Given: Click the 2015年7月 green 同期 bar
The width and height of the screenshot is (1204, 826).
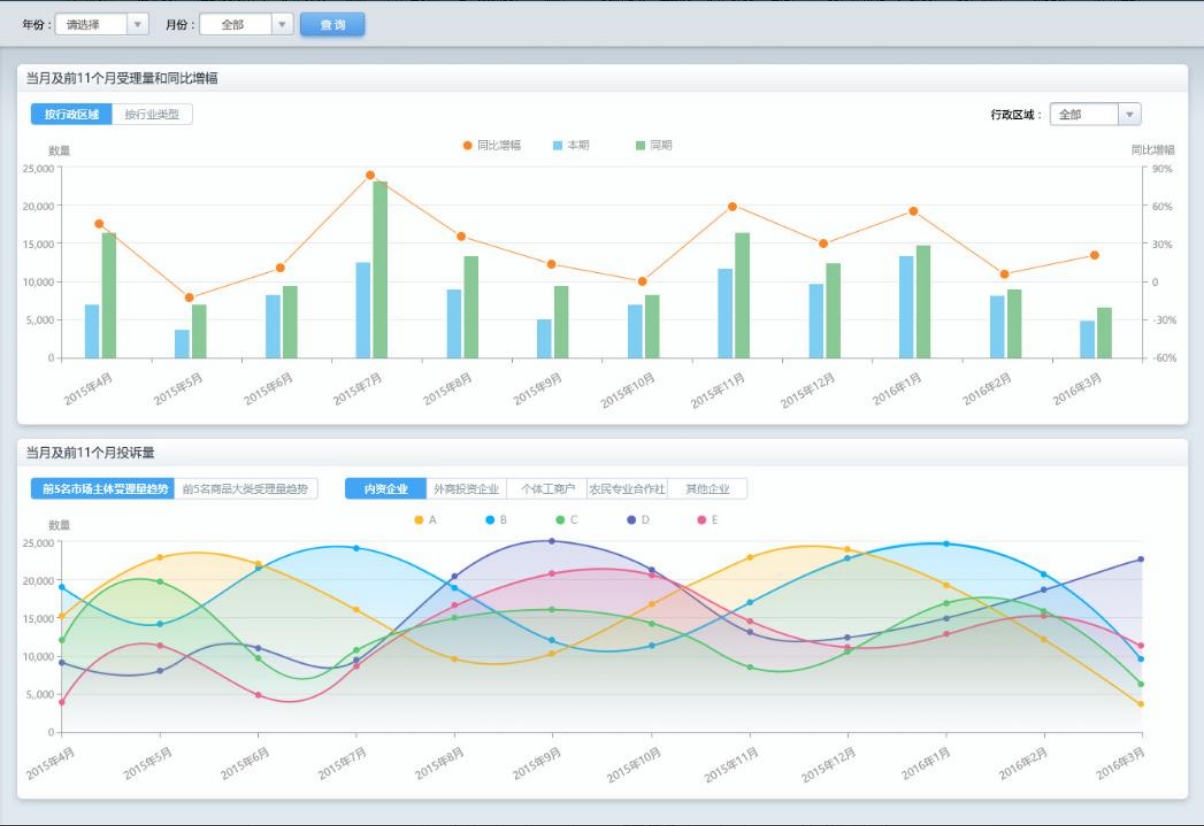Looking at the screenshot, I should 380,270.
